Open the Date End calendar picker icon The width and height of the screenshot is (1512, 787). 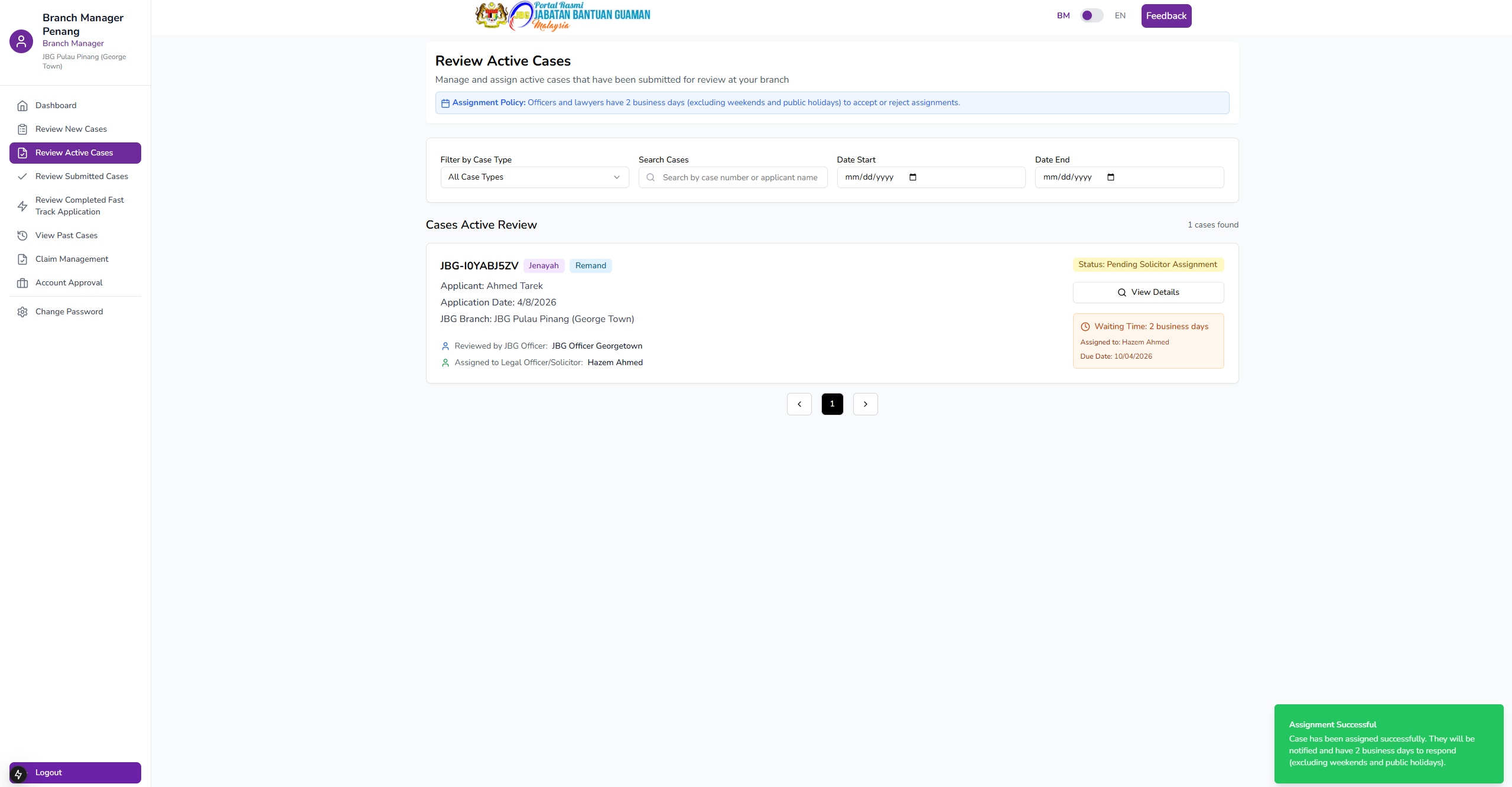pyautogui.click(x=1111, y=177)
